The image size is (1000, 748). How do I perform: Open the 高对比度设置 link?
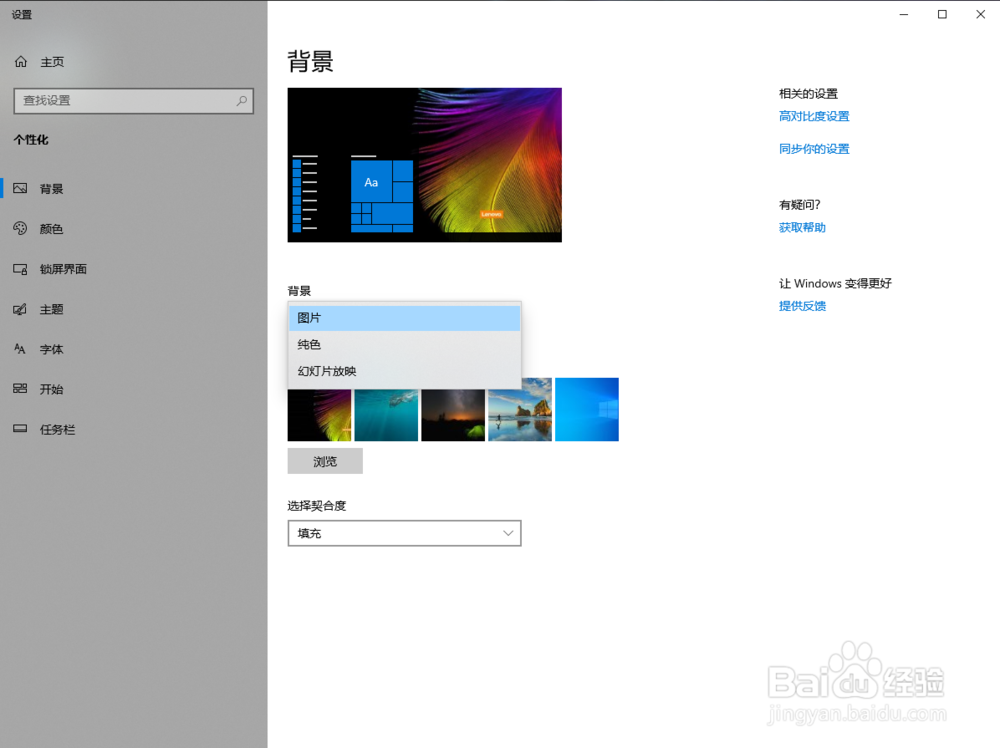pos(814,116)
